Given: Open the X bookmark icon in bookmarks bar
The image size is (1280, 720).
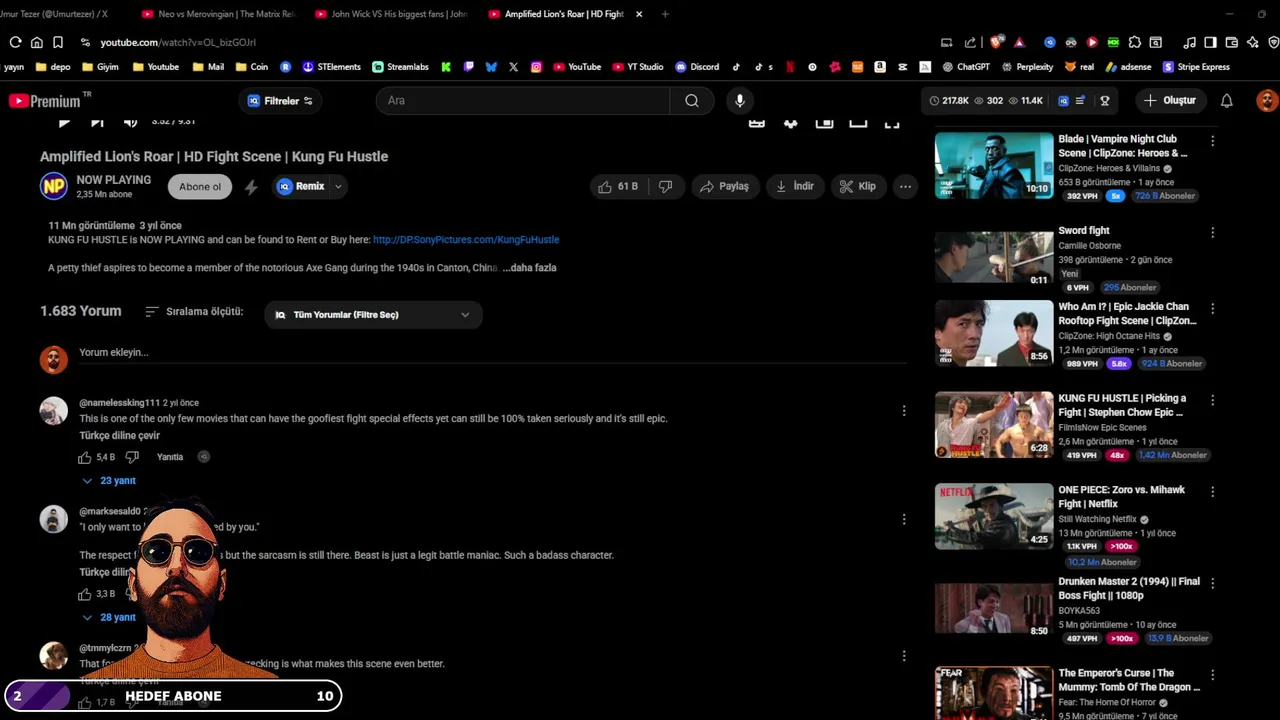Looking at the screenshot, I should [513, 67].
